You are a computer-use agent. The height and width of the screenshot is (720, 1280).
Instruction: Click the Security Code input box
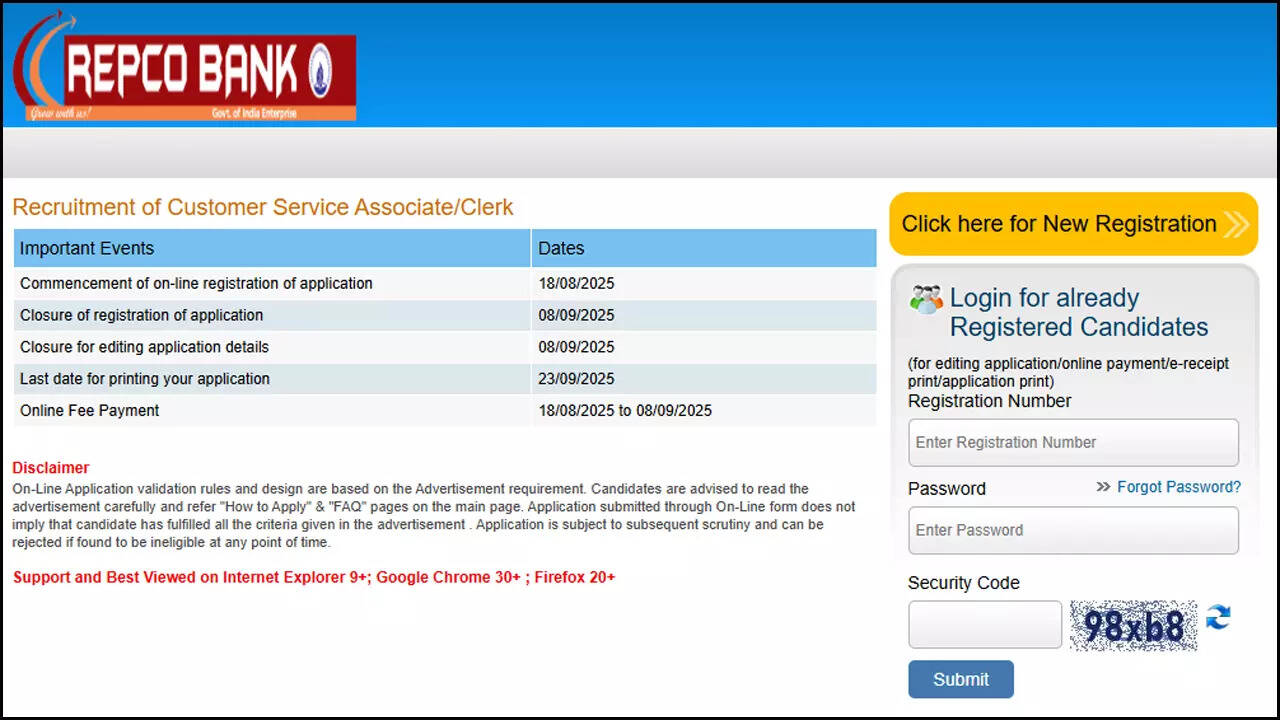[x=985, y=624]
